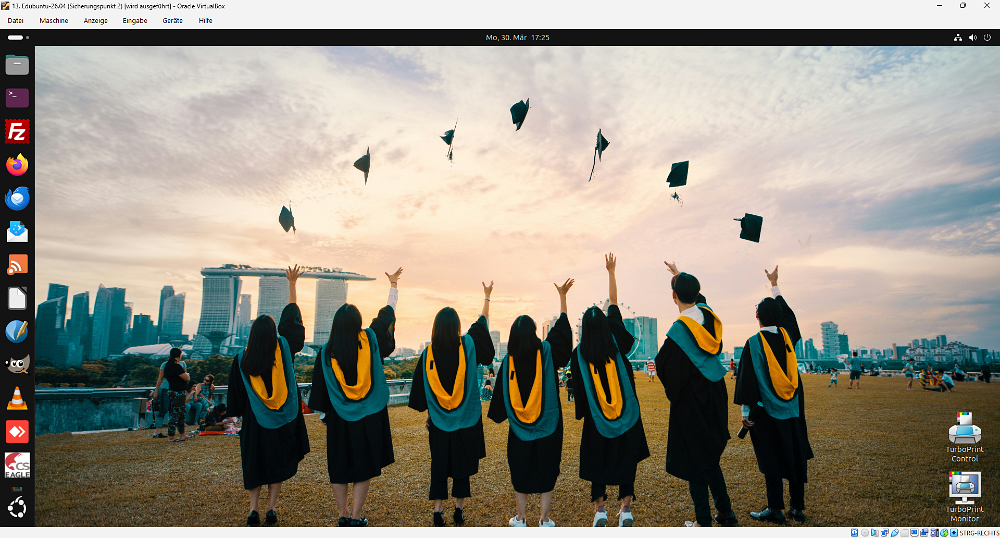Open the Anzeige menu in VirtualBox
The width and height of the screenshot is (1000, 538).
point(96,20)
